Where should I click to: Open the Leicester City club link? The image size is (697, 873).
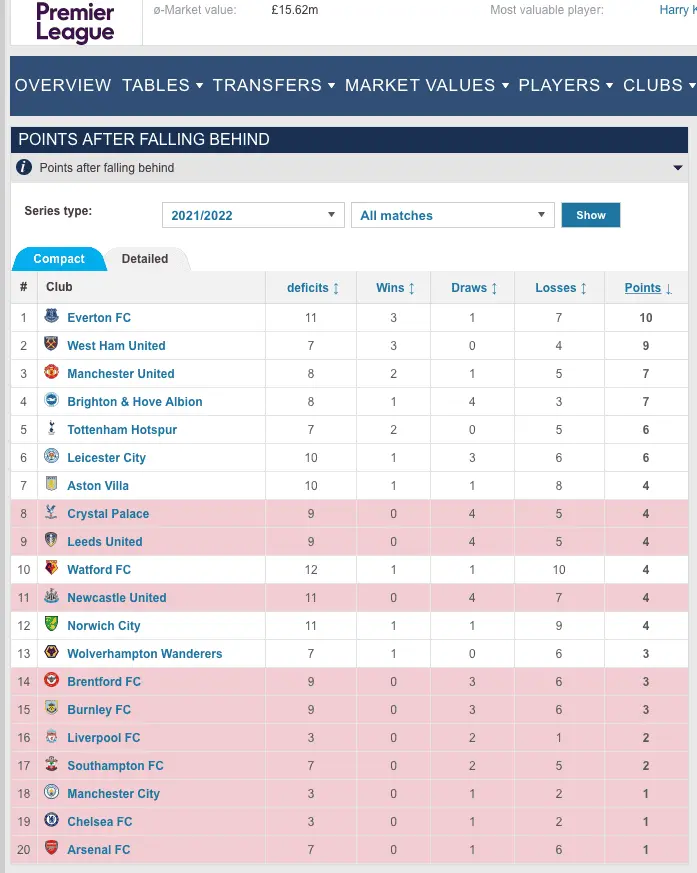[106, 457]
